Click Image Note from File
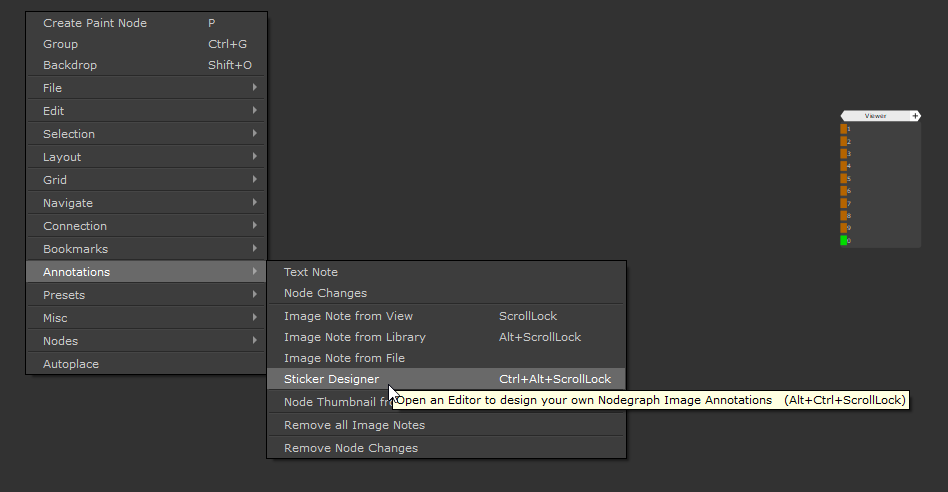The height and width of the screenshot is (492, 948). click(344, 358)
